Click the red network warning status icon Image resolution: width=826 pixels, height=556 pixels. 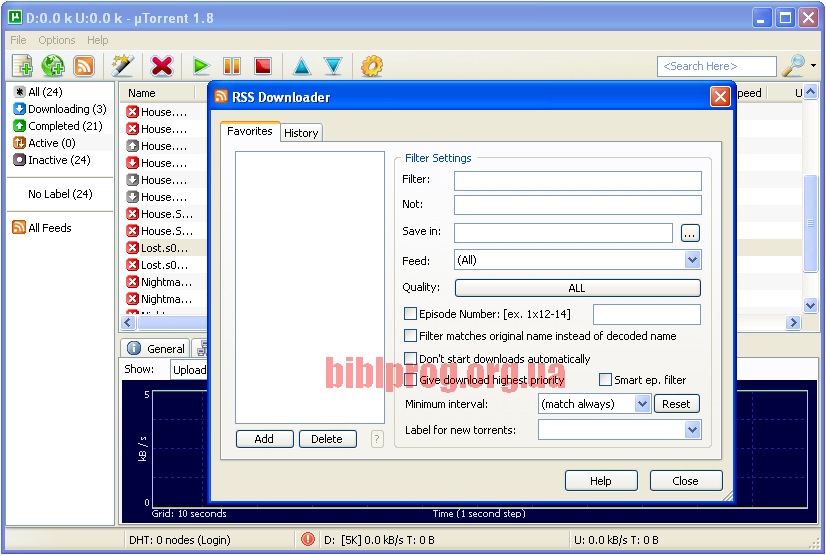[308, 539]
